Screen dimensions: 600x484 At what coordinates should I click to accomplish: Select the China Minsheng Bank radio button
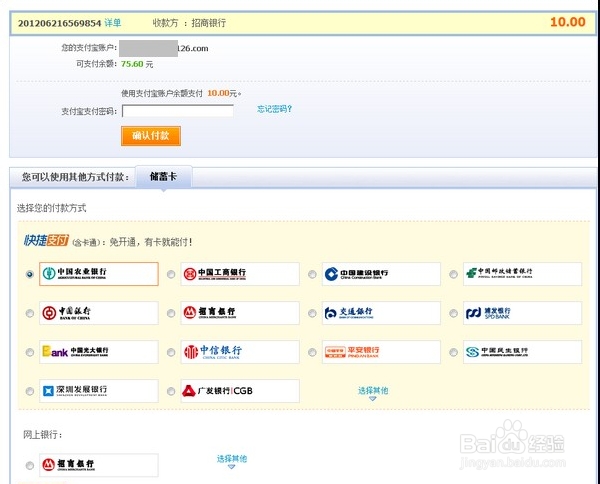[x=453, y=352]
